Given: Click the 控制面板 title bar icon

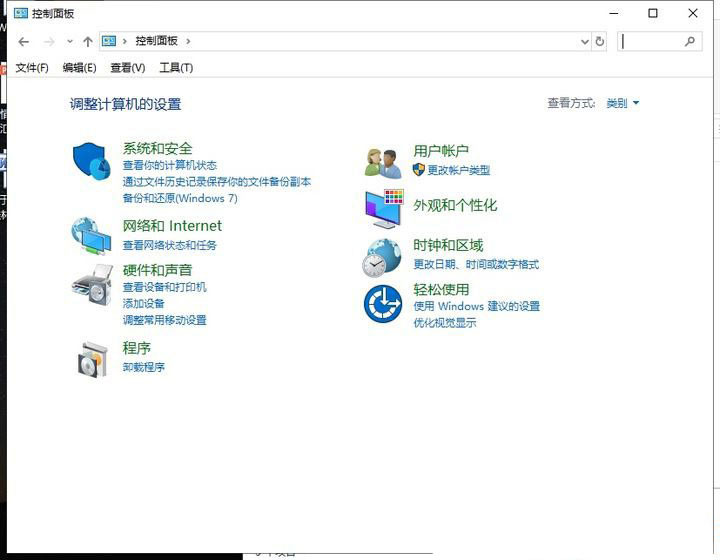Looking at the screenshot, I should (21, 13).
